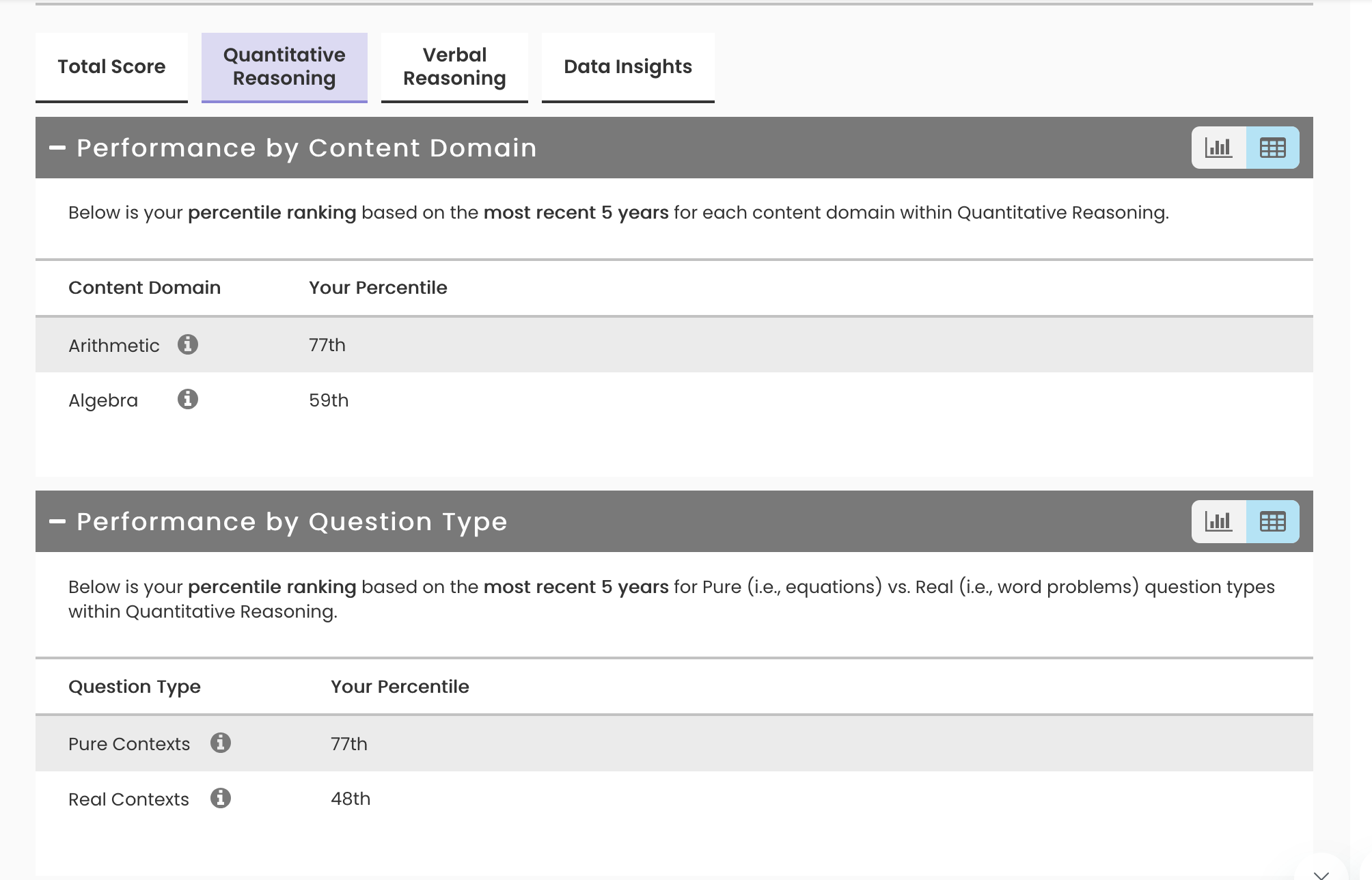Collapse Performance by Content Domain section

(x=58, y=148)
